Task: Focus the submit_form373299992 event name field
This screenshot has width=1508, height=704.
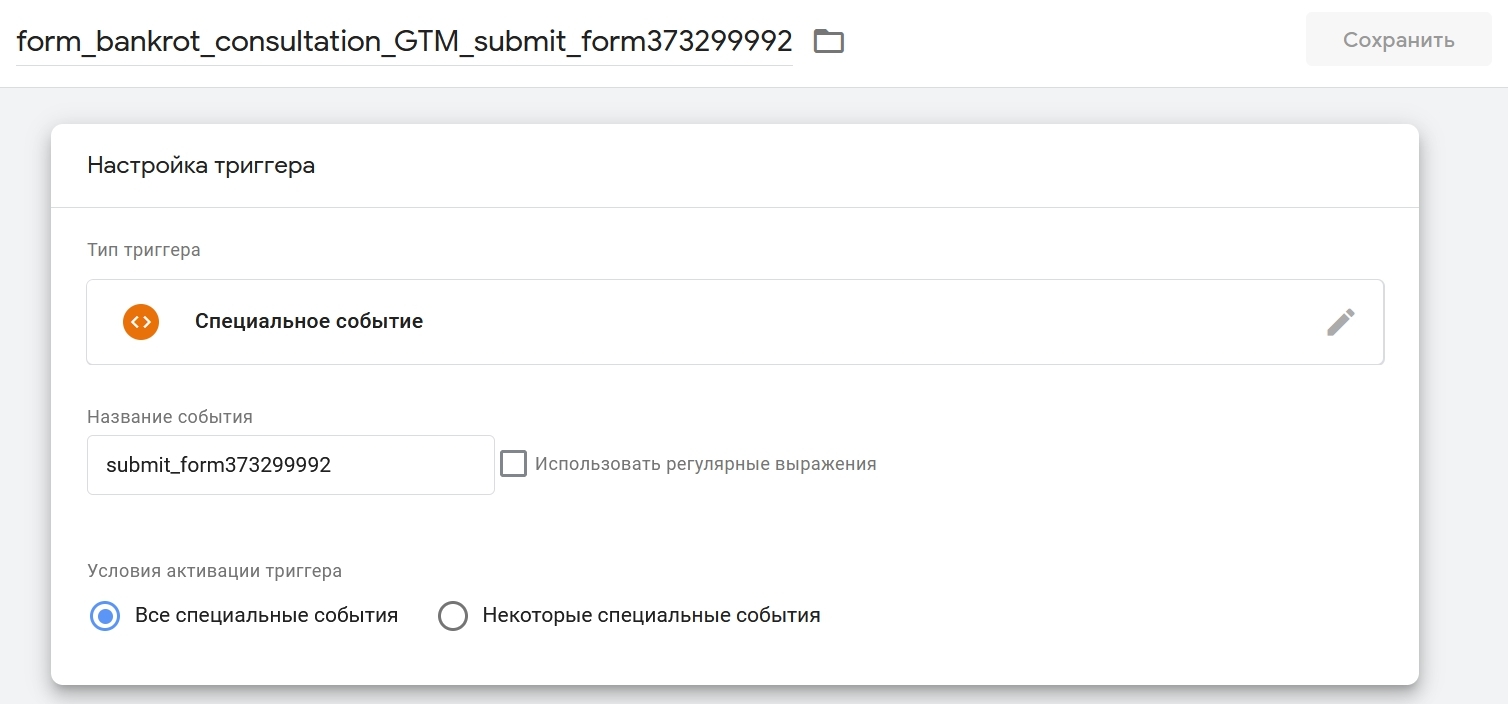Action: 290,465
